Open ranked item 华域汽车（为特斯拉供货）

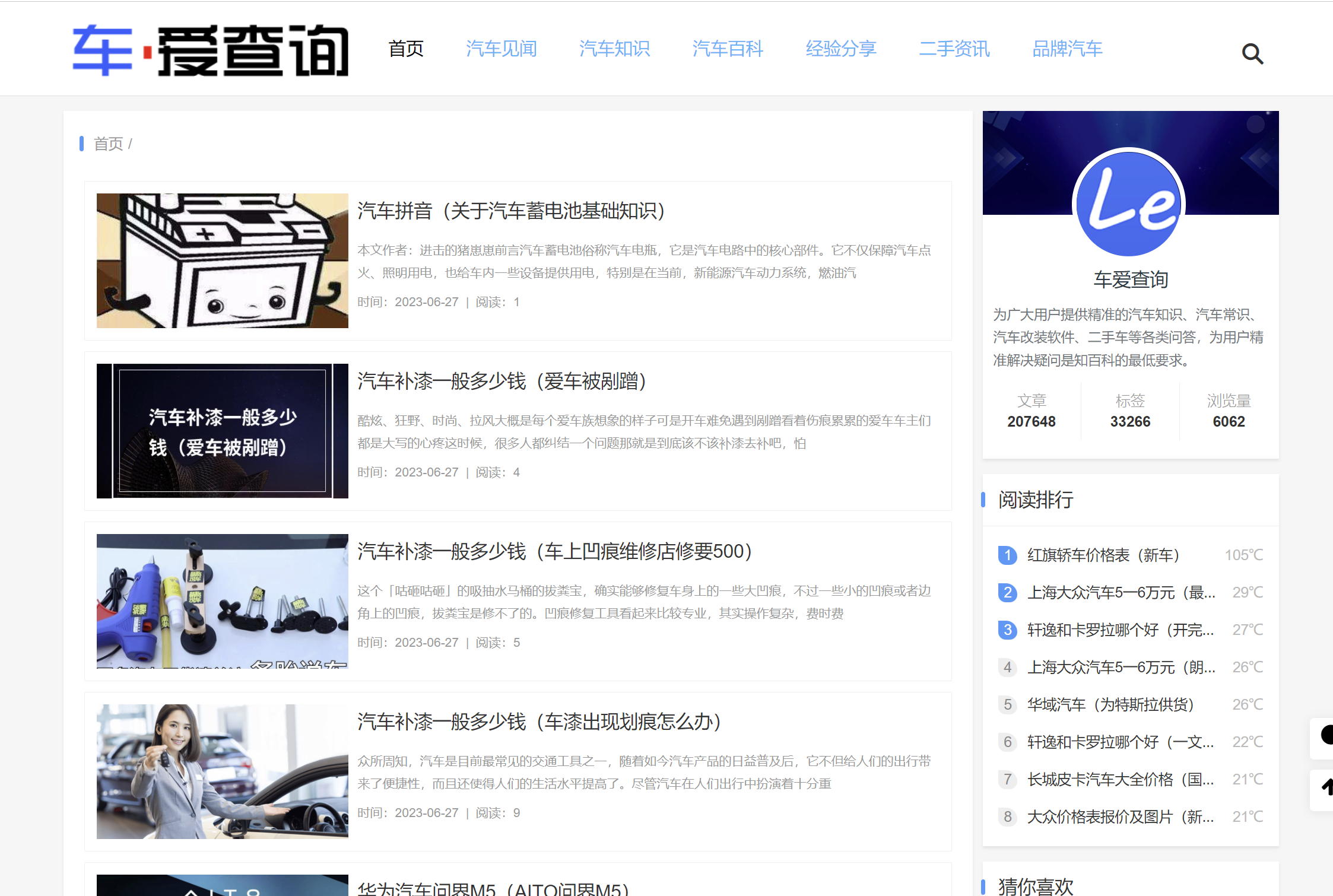pyautogui.click(x=1111, y=704)
